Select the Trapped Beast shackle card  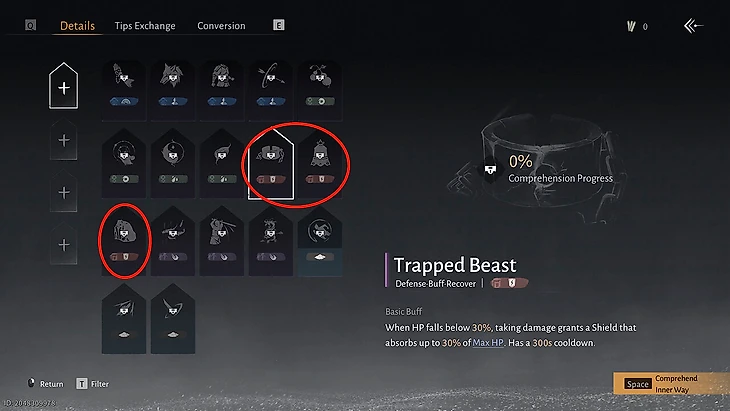[270, 164]
